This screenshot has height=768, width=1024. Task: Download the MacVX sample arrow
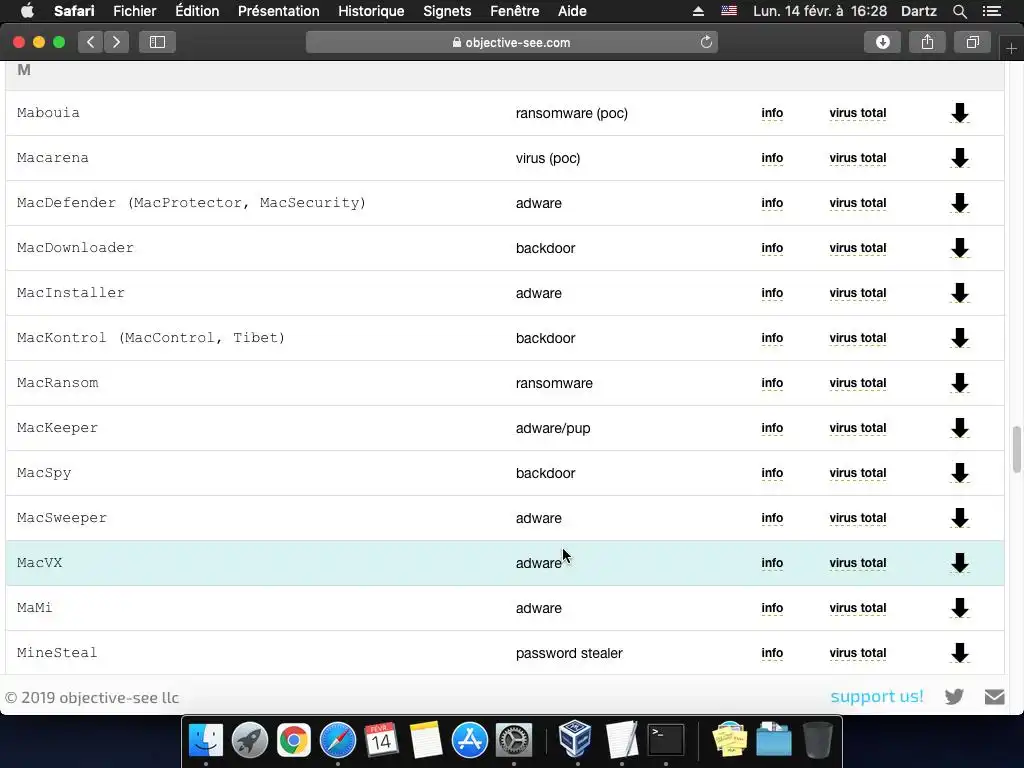click(959, 563)
